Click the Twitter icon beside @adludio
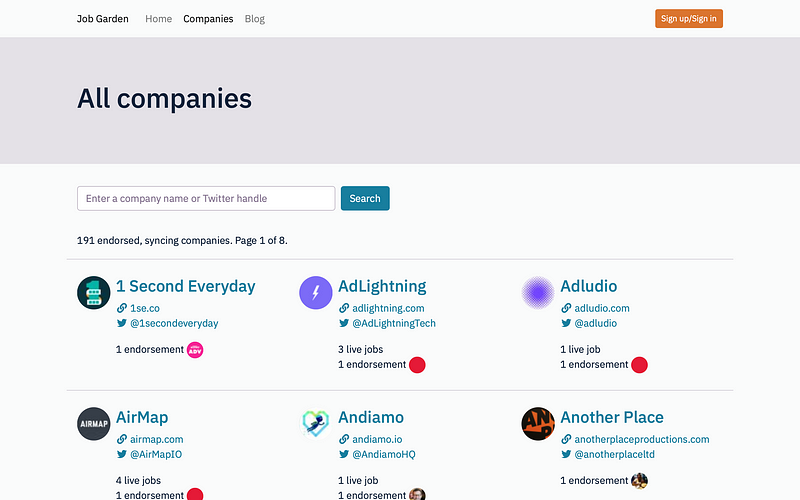800x500 pixels. pos(566,323)
